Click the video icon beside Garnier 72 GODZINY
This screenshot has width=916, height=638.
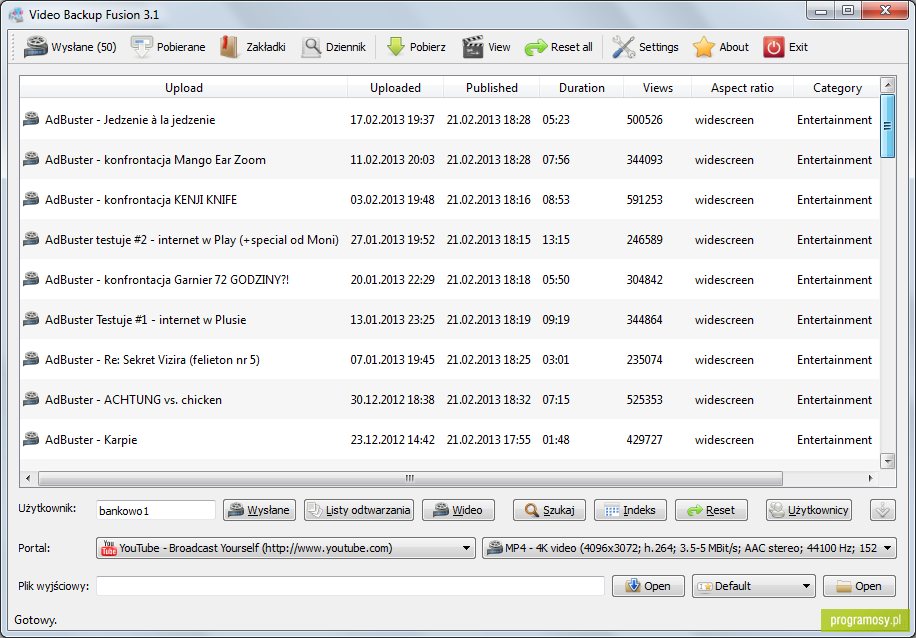[x=31, y=279]
